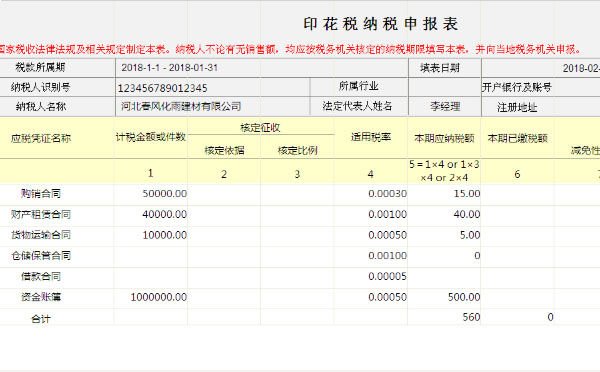Viewport: 600px width, 372px height.
Task: Click company name 河北春风化雨建材有限公司
Action: click(x=181, y=106)
